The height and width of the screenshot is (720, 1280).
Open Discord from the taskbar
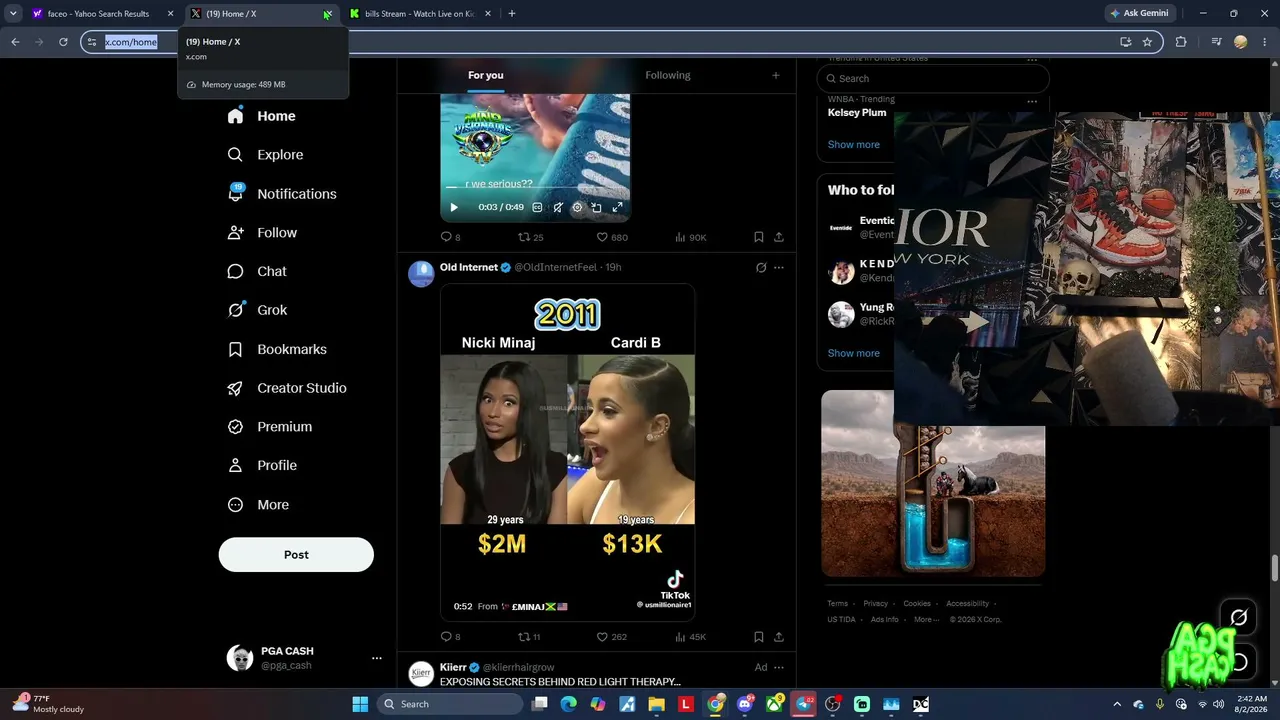[745, 704]
